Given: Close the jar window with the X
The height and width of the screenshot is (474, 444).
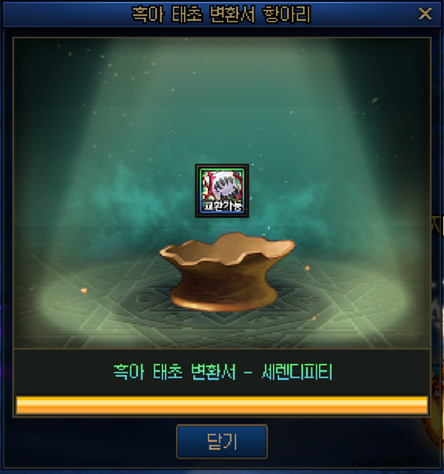Looking at the screenshot, I should (x=425, y=14).
